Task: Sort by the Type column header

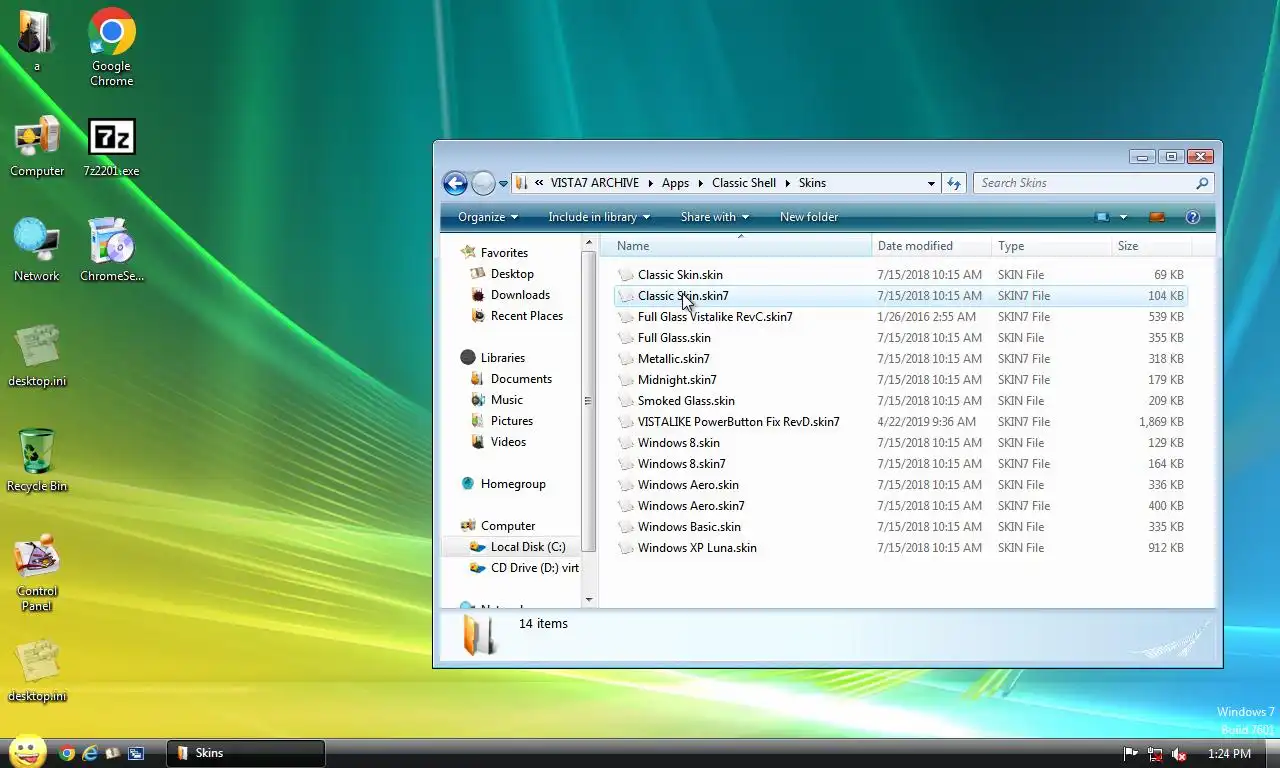Action: [1051, 246]
